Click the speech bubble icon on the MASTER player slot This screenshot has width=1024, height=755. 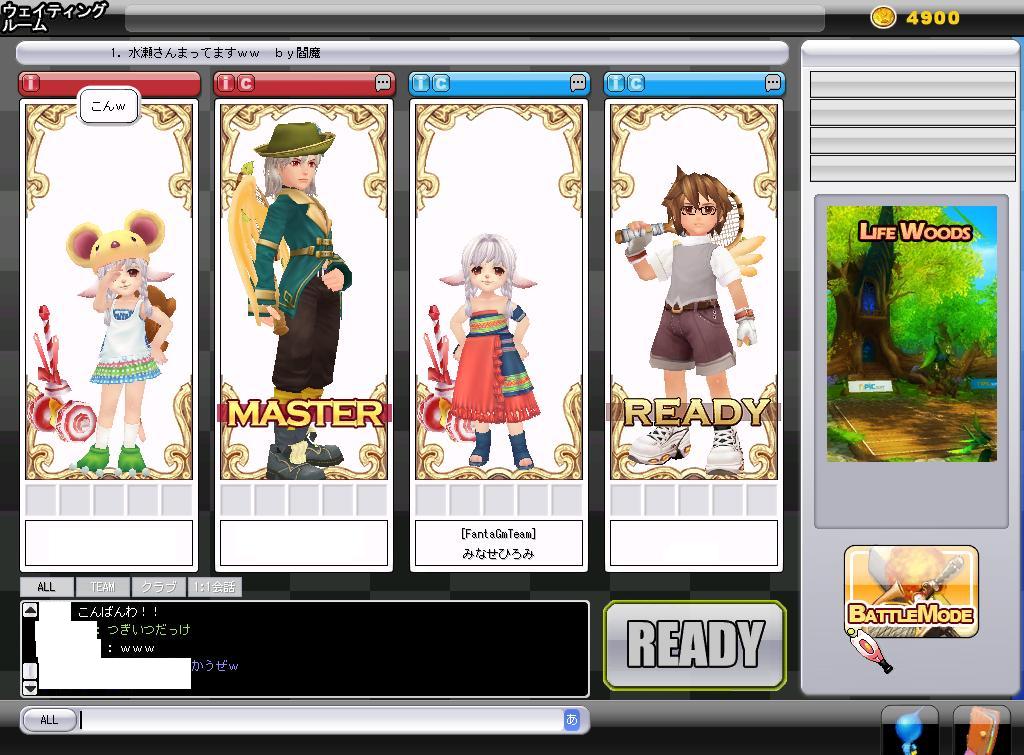(x=383, y=83)
